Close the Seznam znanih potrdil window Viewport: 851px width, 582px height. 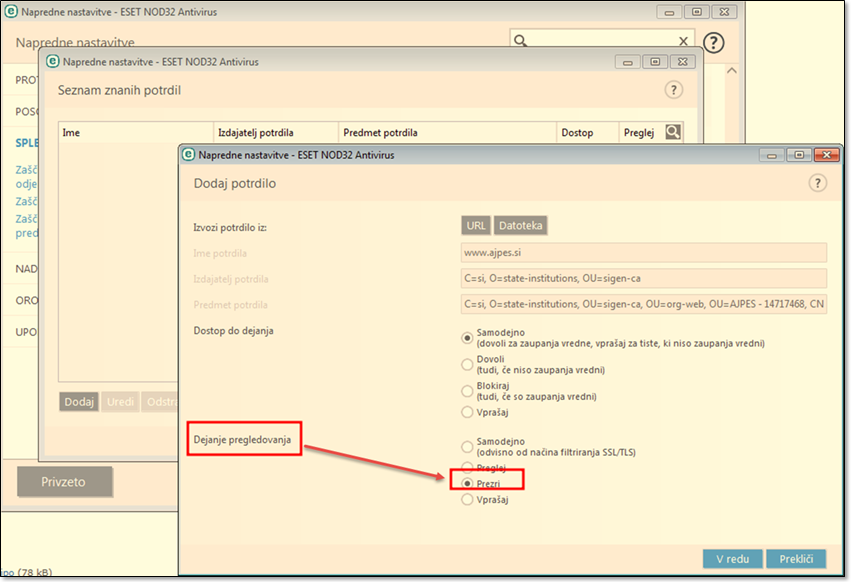click(x=683, y=62)
